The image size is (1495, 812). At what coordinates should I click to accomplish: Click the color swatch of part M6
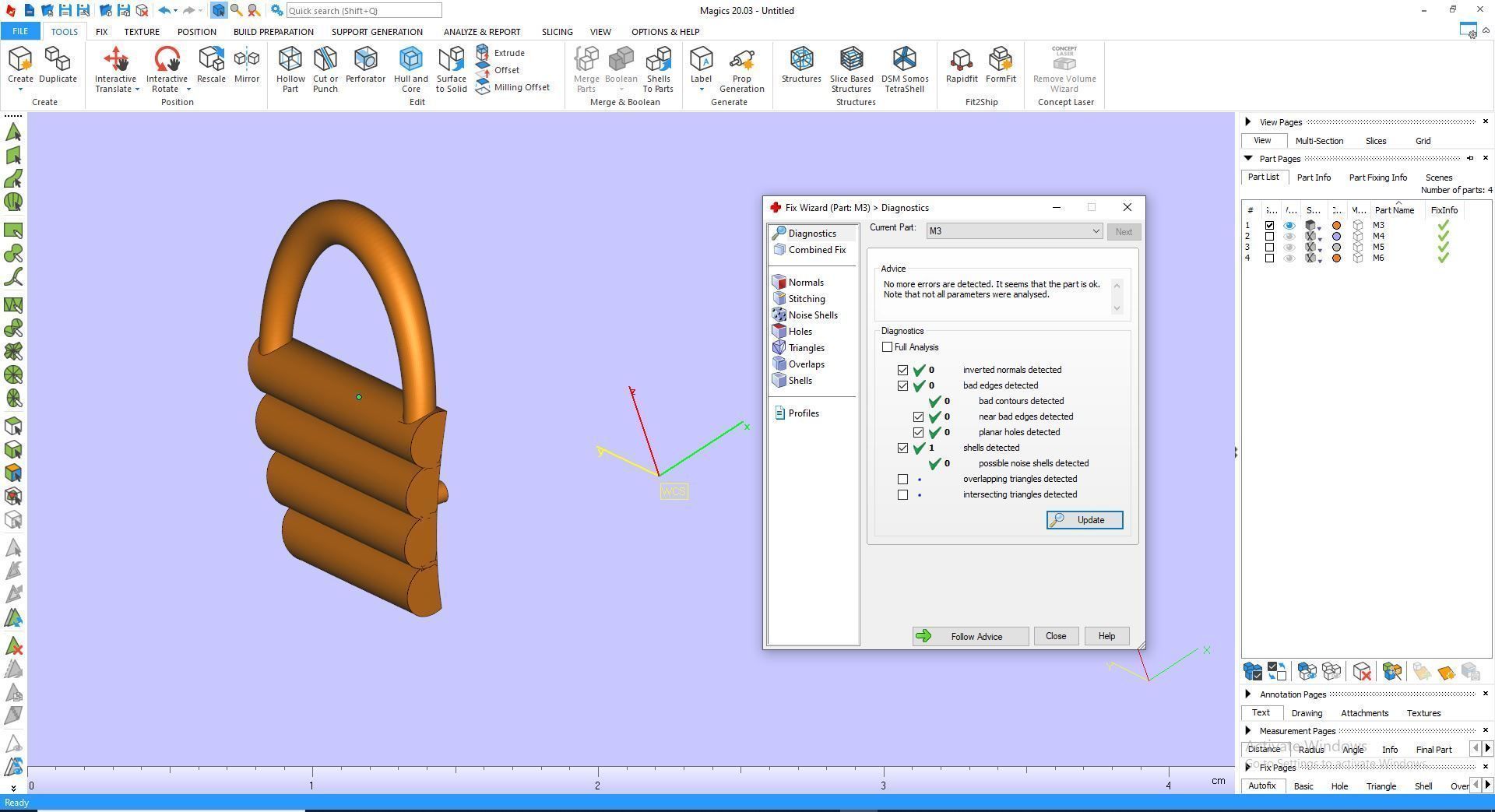[1337, 258]
